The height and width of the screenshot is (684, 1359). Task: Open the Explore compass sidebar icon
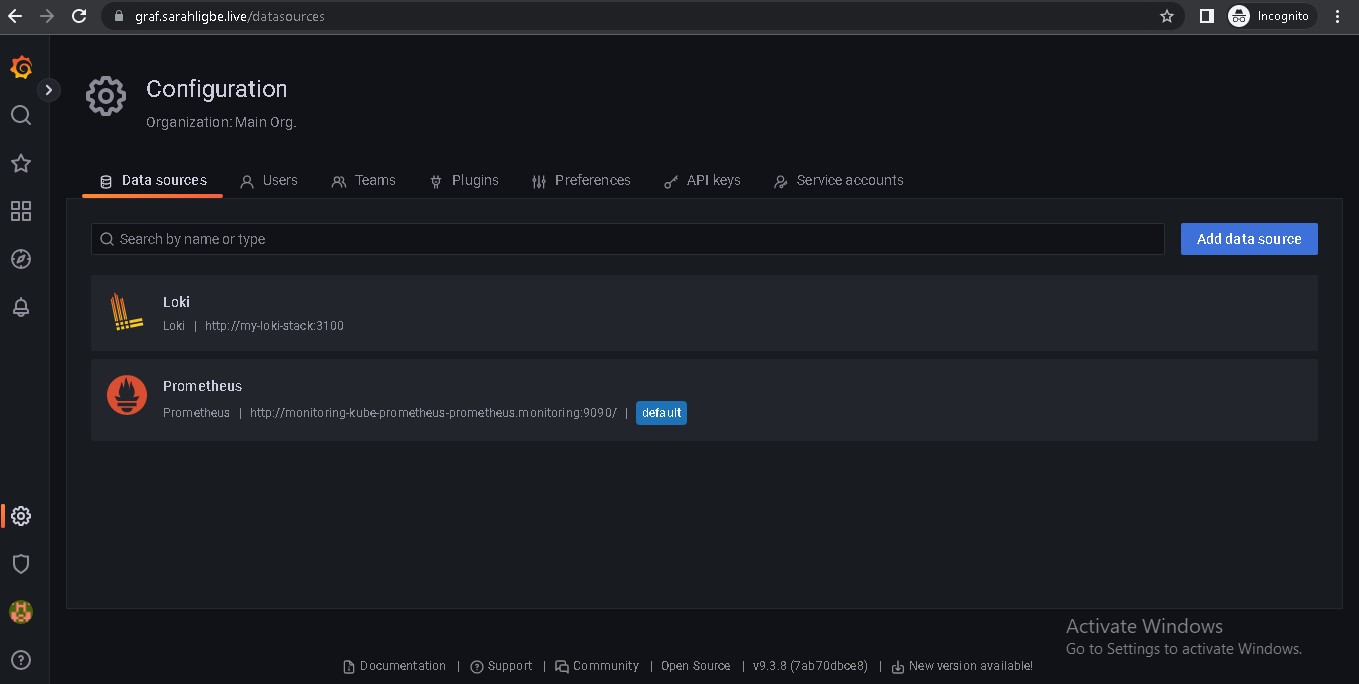click(21, 259)
